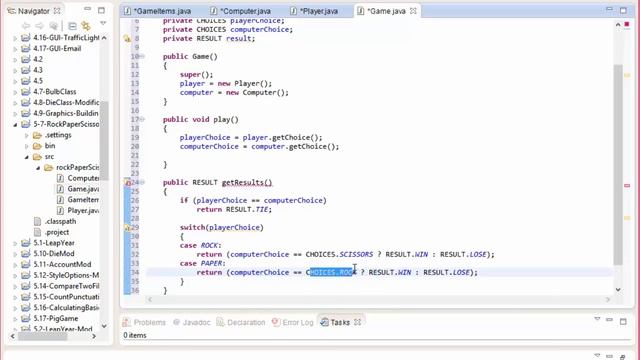The image size is (640, 360).
Task: Toggle Link with Editor in Navigator
Action: pos(86,26)
